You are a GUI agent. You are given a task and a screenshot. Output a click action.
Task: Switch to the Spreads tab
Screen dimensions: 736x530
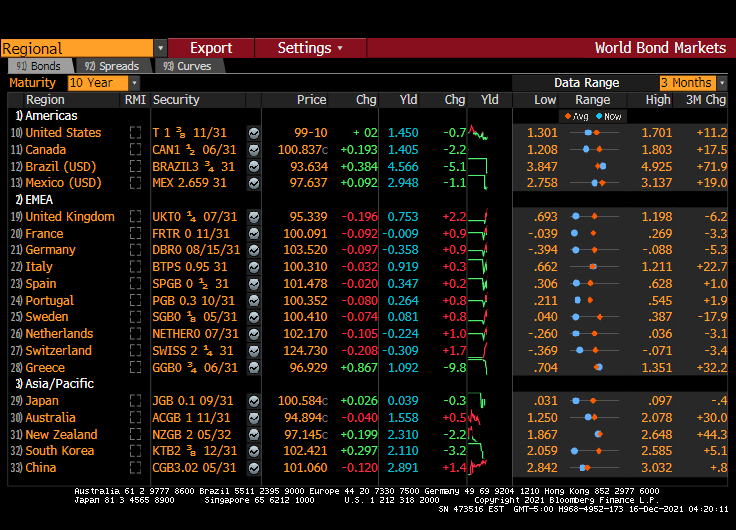(112, 66)
